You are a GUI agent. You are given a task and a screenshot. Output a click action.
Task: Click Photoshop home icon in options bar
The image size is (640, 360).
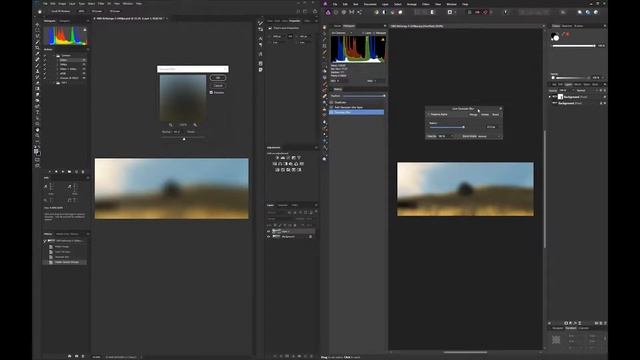pyautogui.click(x=40, y=11)
